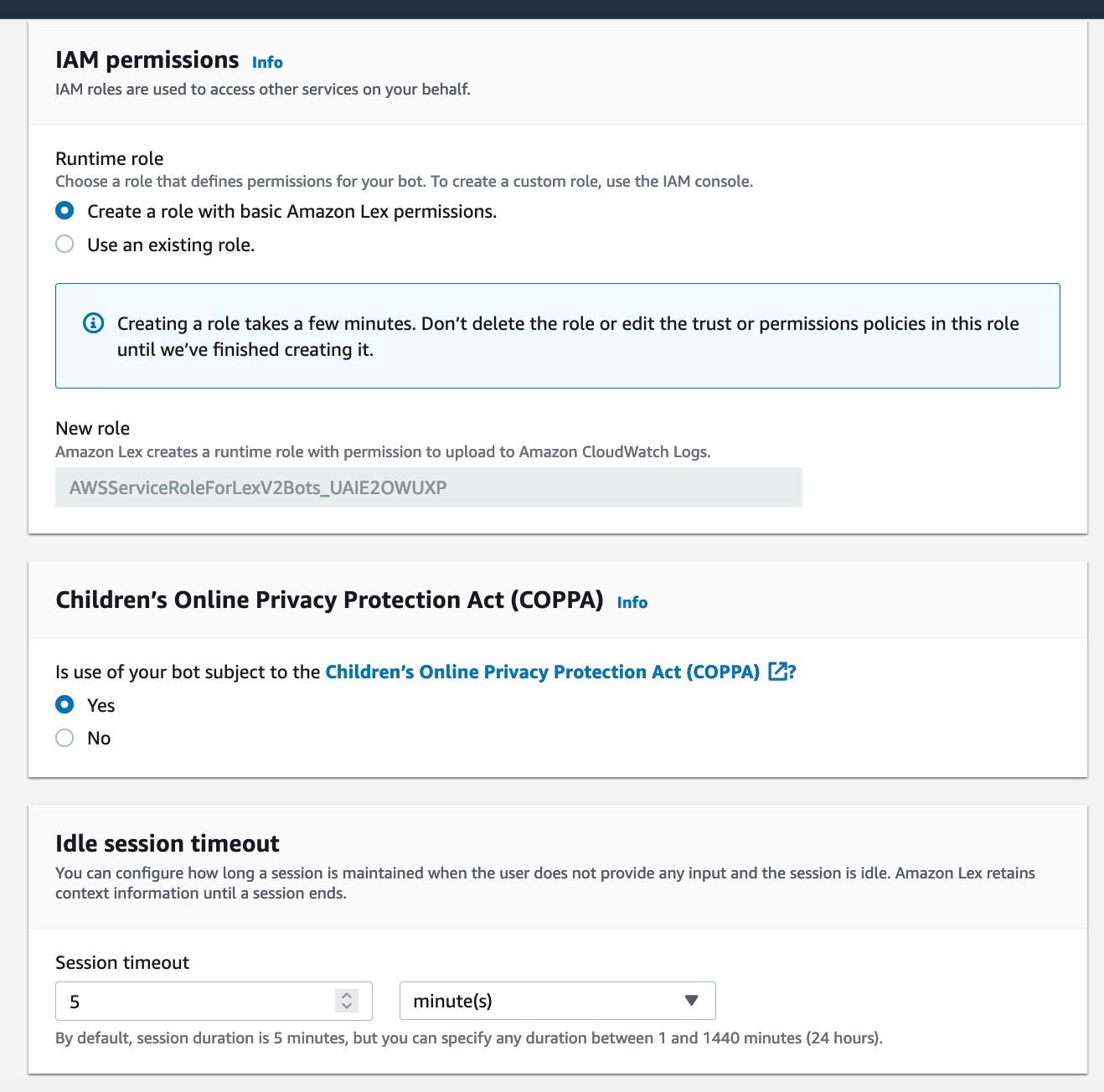
Task: Follow the Children's Online Privacy Protection Act link
Action: pos(542,672)
